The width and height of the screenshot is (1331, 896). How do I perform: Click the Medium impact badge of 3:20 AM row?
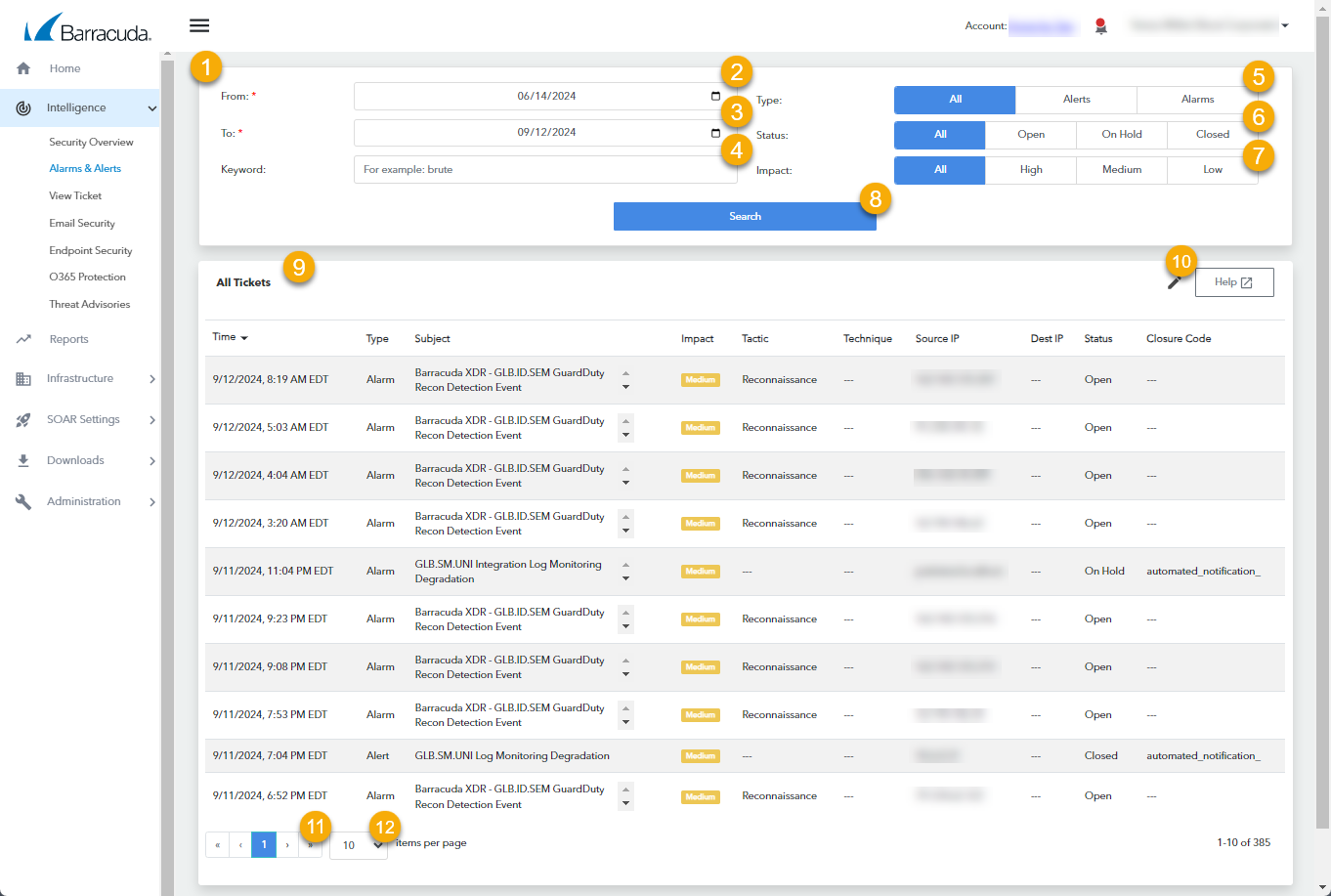(701, 524)
